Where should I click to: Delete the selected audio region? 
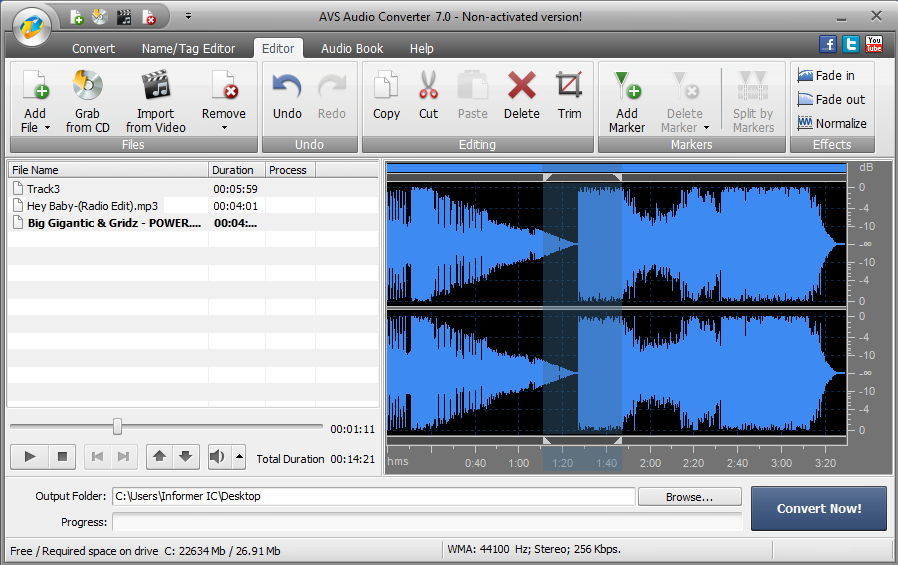(522, 96)
